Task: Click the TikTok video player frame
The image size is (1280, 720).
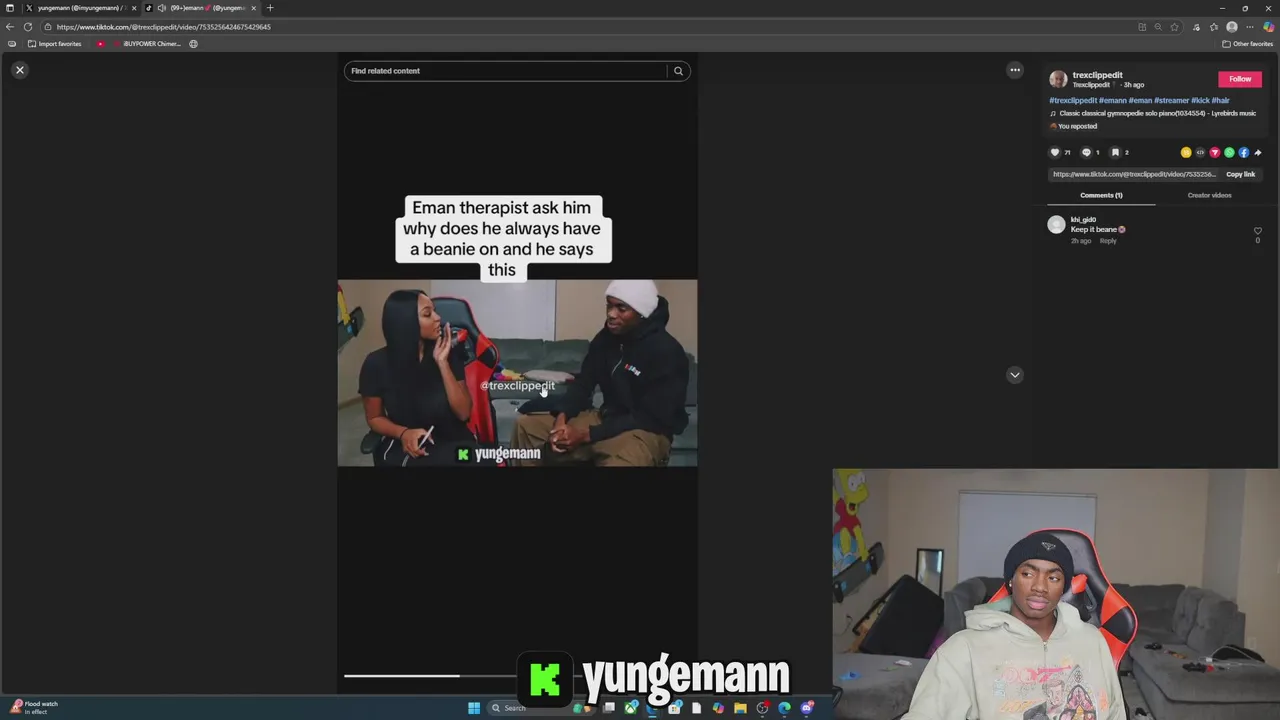Action: [x=517, y=373]
